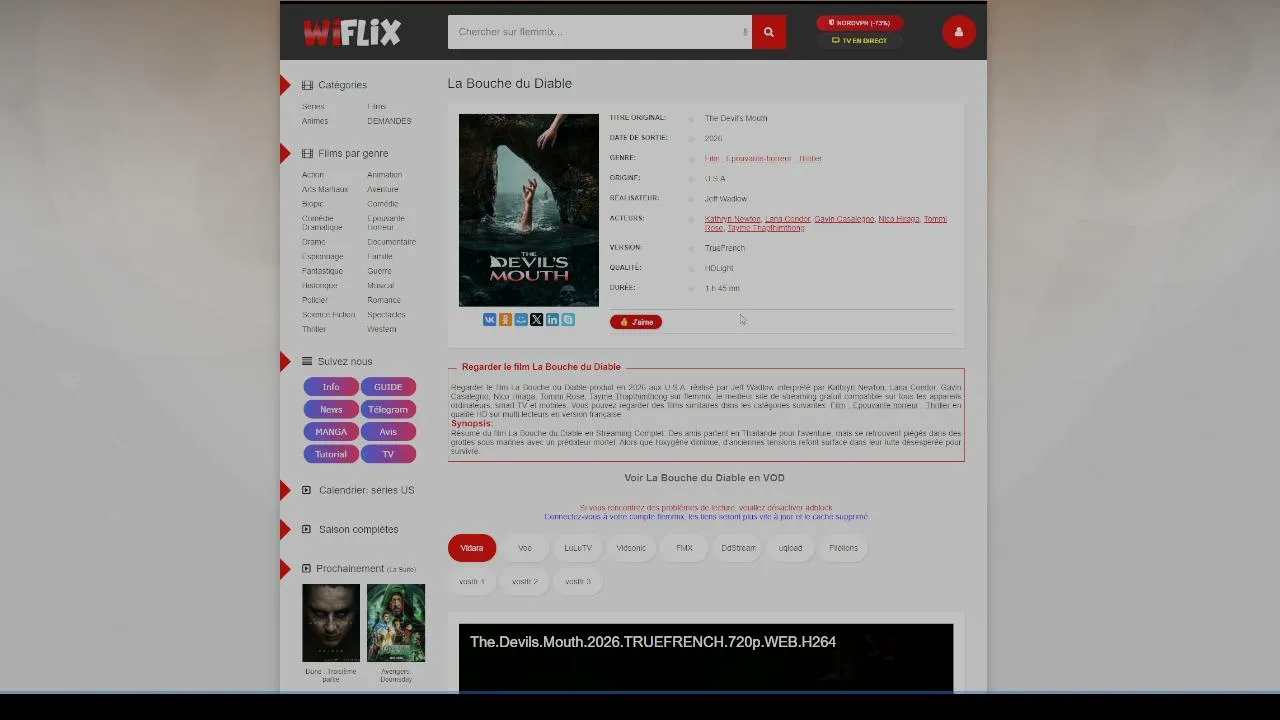Switch to the Vidsonic player
Viewport: 1280px width, 720px height.
click(631, 548)
